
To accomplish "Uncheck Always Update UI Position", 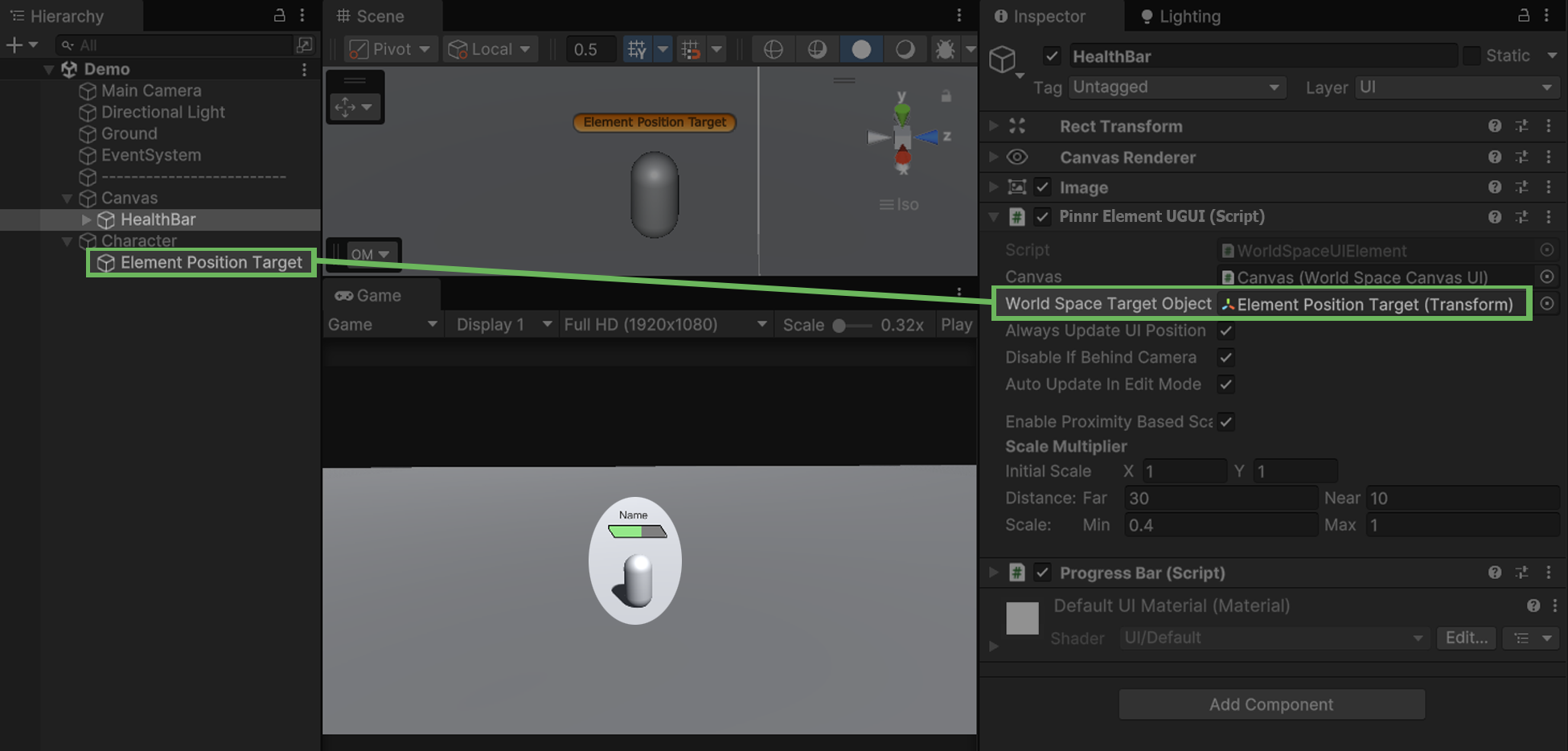I will 1225,330.
